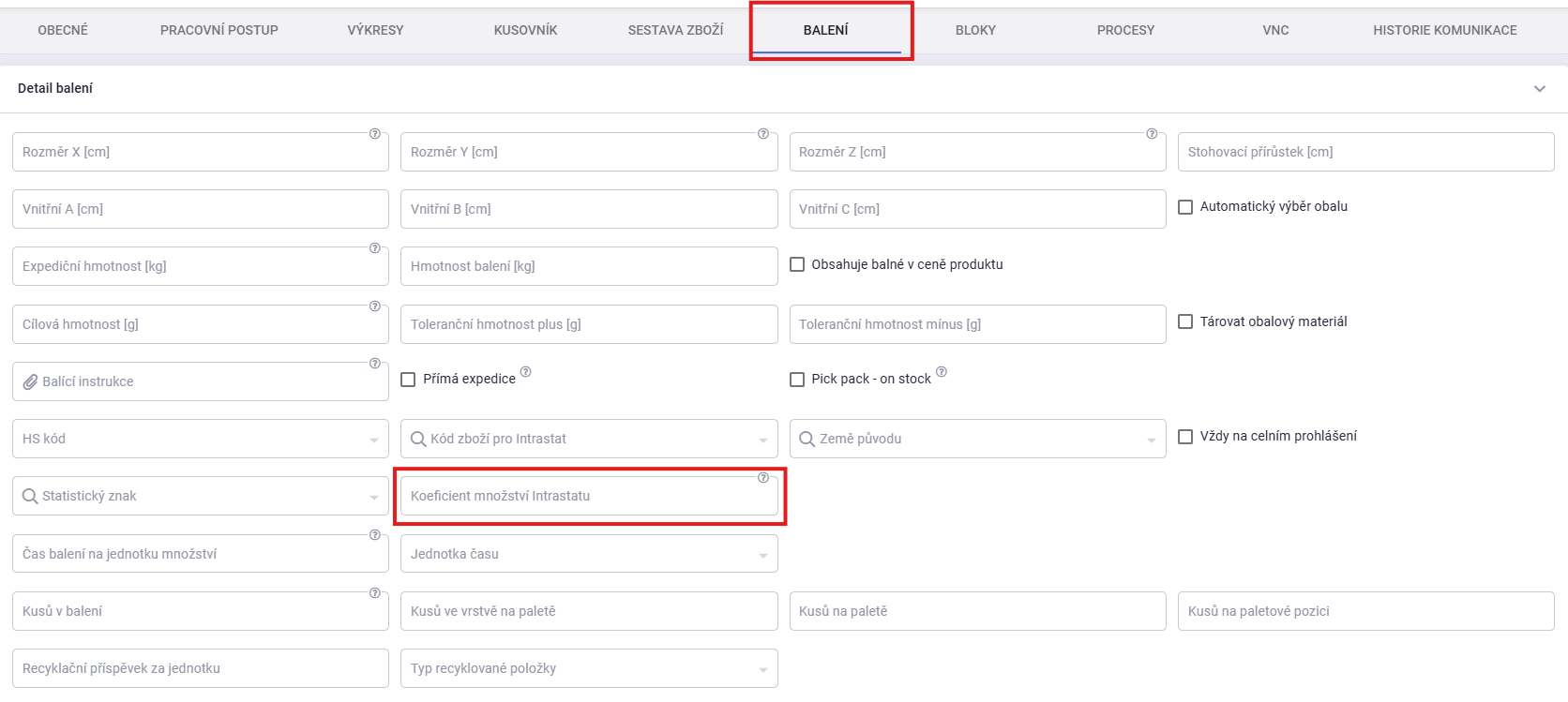The image size is (1568, 702).
Task: Click search icon in Země původu field
Action: [807, 440]
